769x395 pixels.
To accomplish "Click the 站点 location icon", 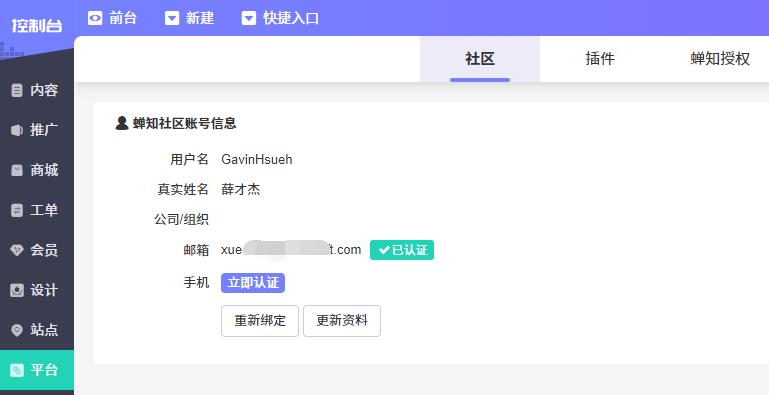I will [17, 330].
